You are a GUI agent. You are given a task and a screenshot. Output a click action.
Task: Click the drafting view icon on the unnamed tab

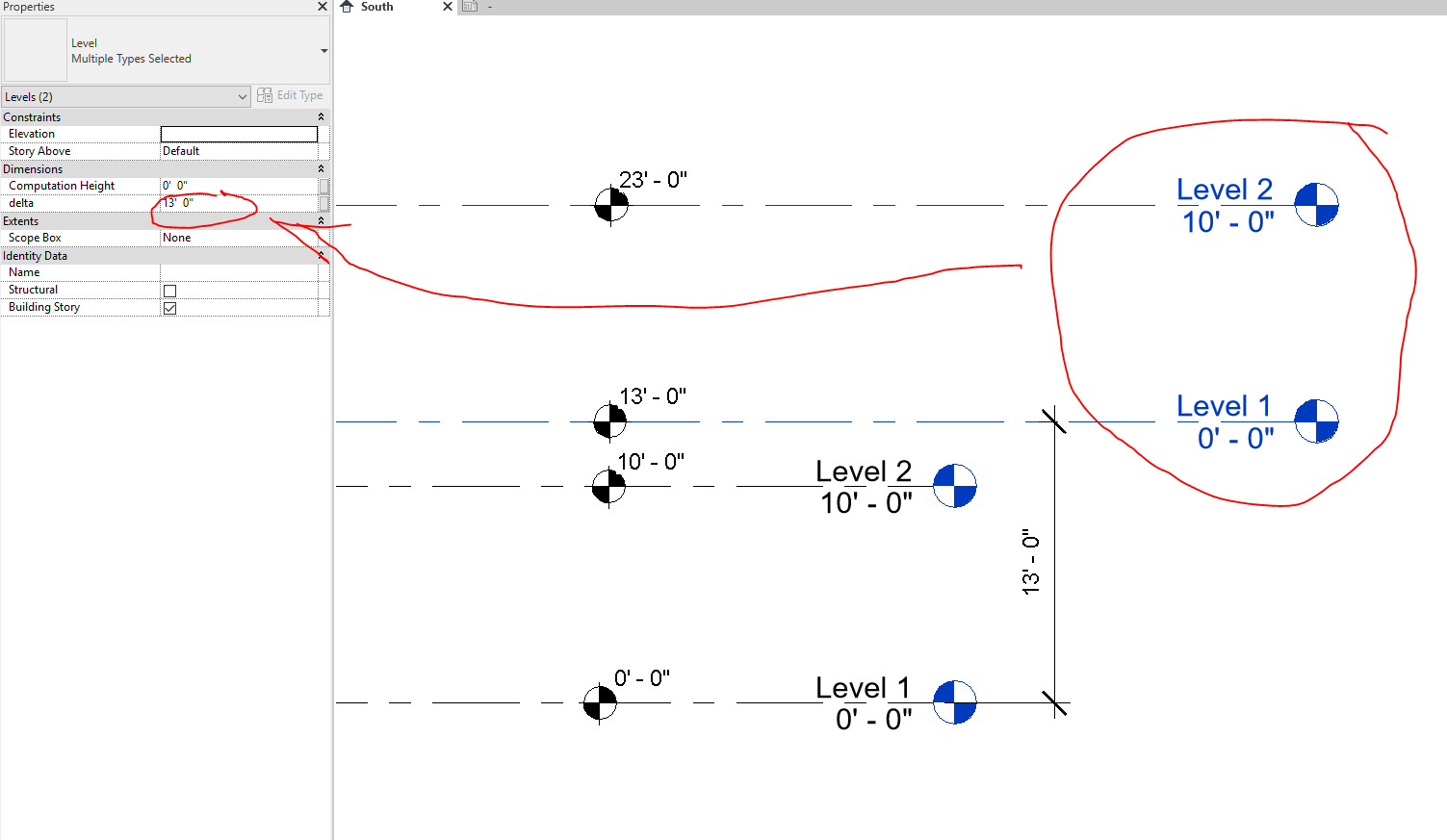click(x=471, y=7)
